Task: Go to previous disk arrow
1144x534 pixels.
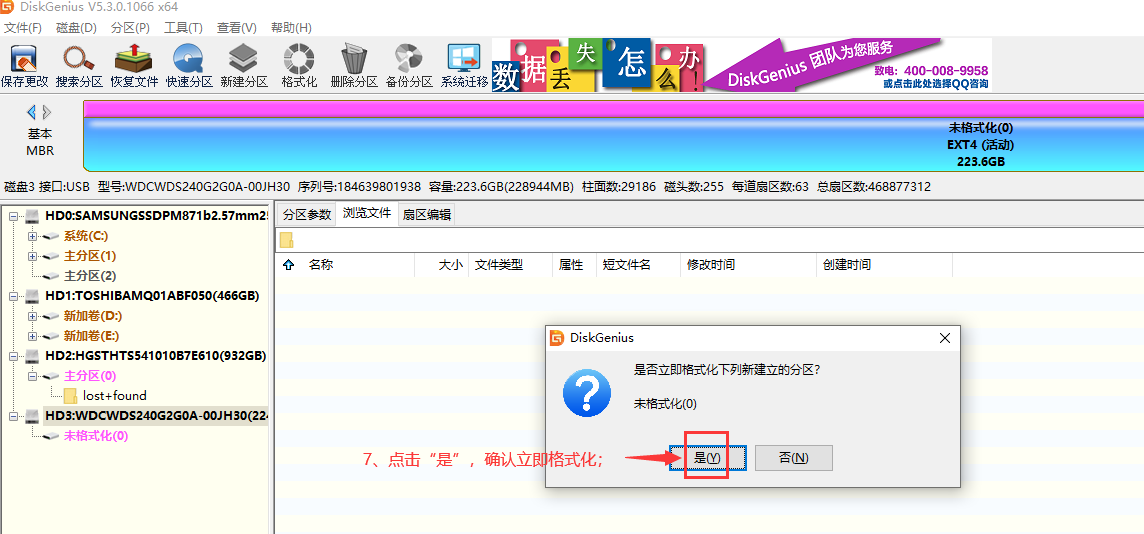Action: tap(31, 112)
